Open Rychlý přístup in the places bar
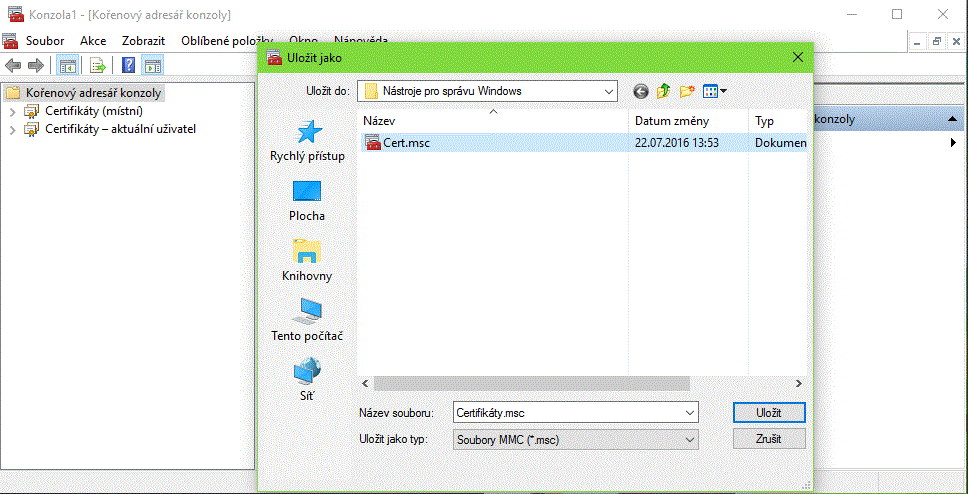Screen dimensions: 968x494 [x=307, y=141]
